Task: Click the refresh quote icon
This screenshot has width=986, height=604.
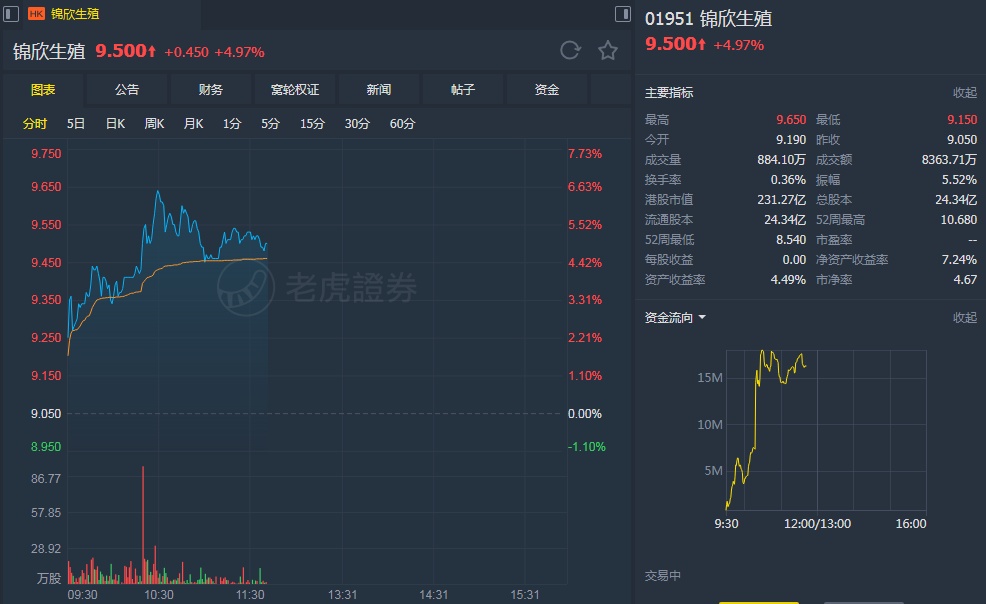Action: coord(570,51)
